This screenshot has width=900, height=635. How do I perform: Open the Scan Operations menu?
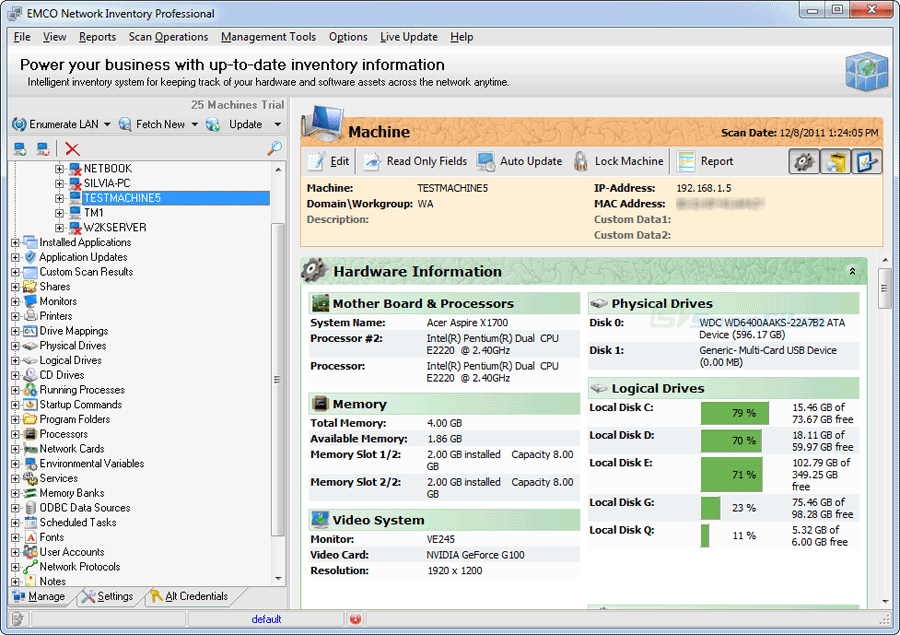pyautogui.click(x=168, y=37)
